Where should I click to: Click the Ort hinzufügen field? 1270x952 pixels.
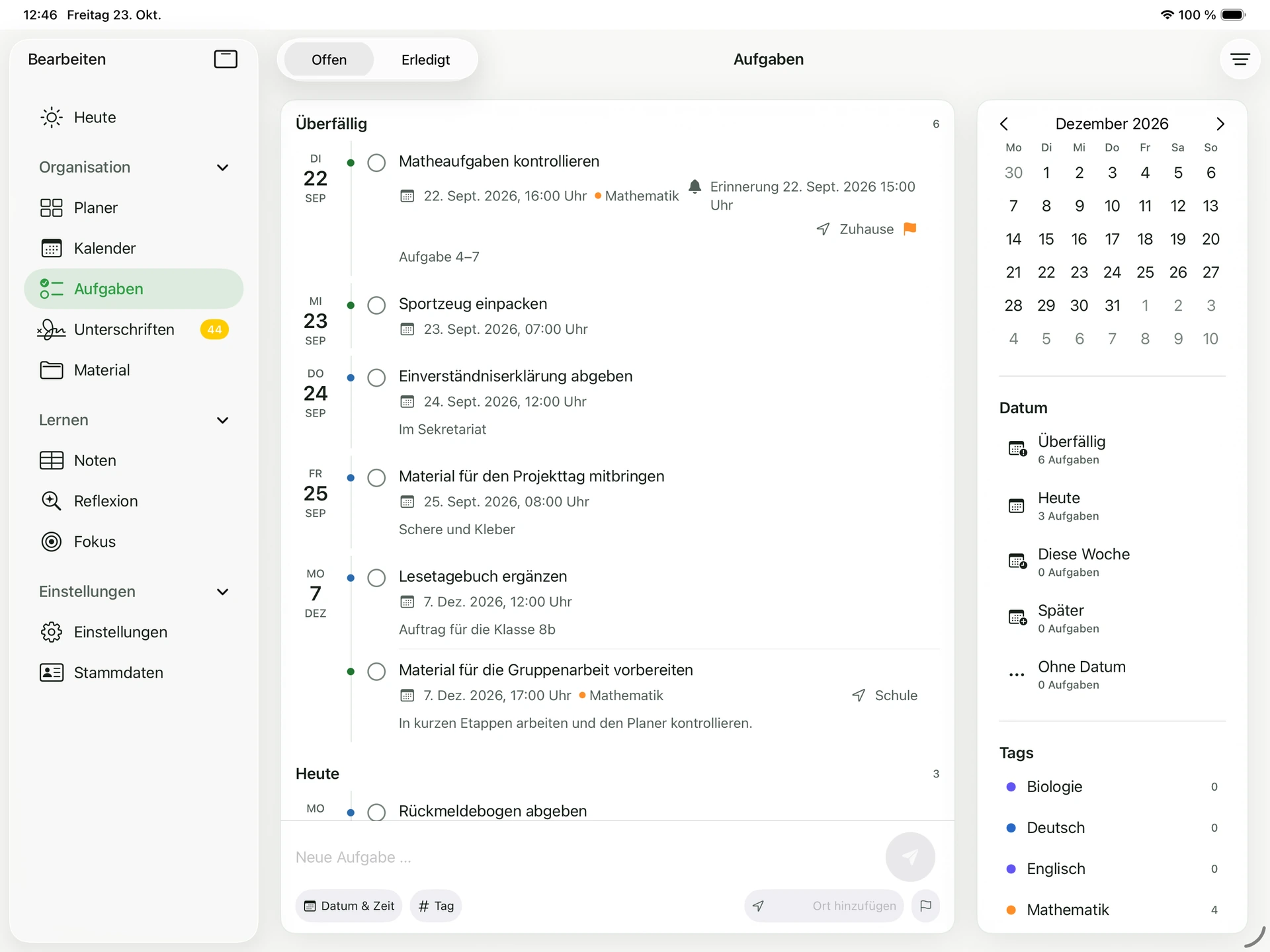(824, 906)
